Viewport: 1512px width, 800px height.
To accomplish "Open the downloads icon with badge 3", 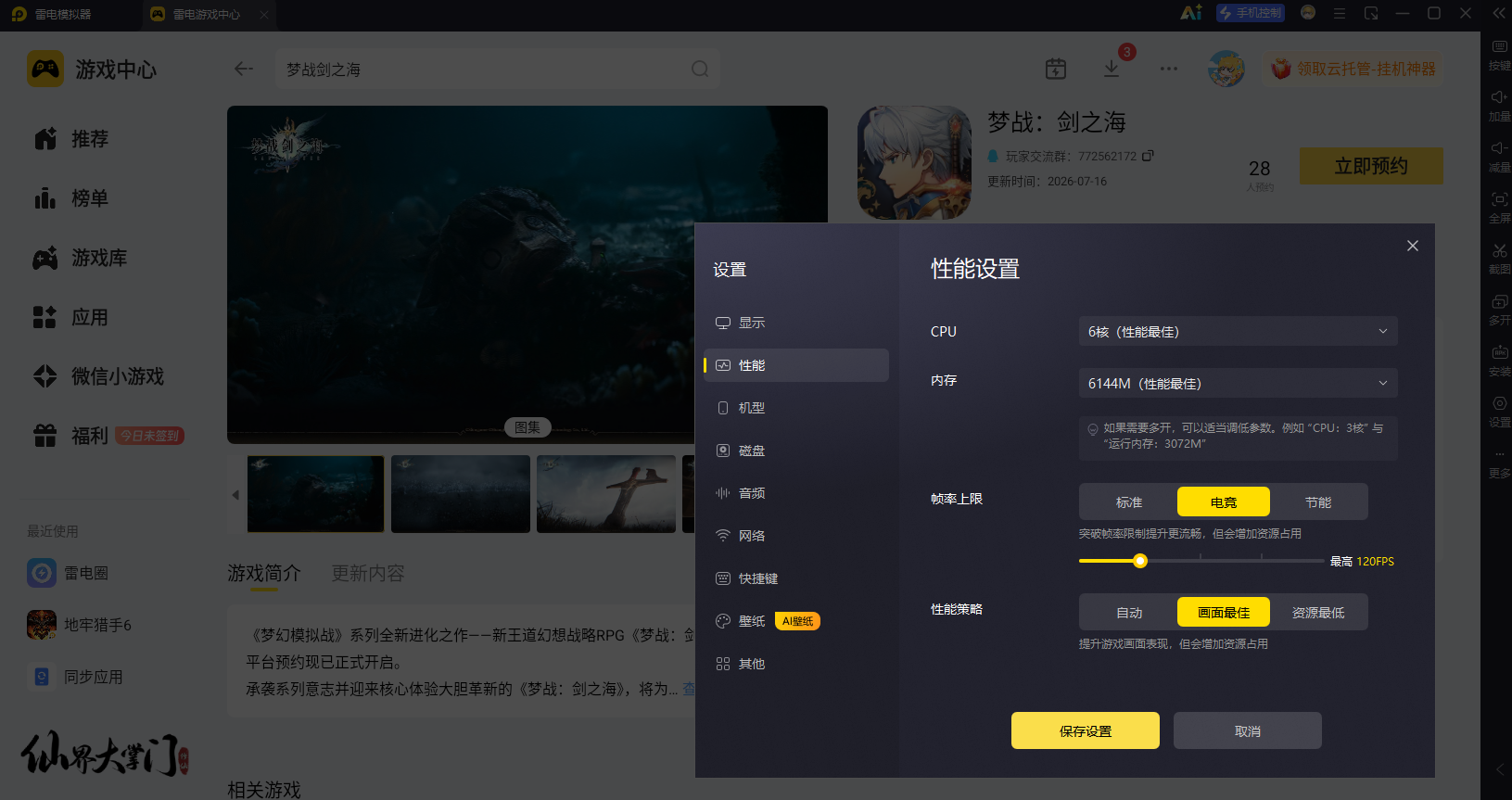I will 1112,69.
